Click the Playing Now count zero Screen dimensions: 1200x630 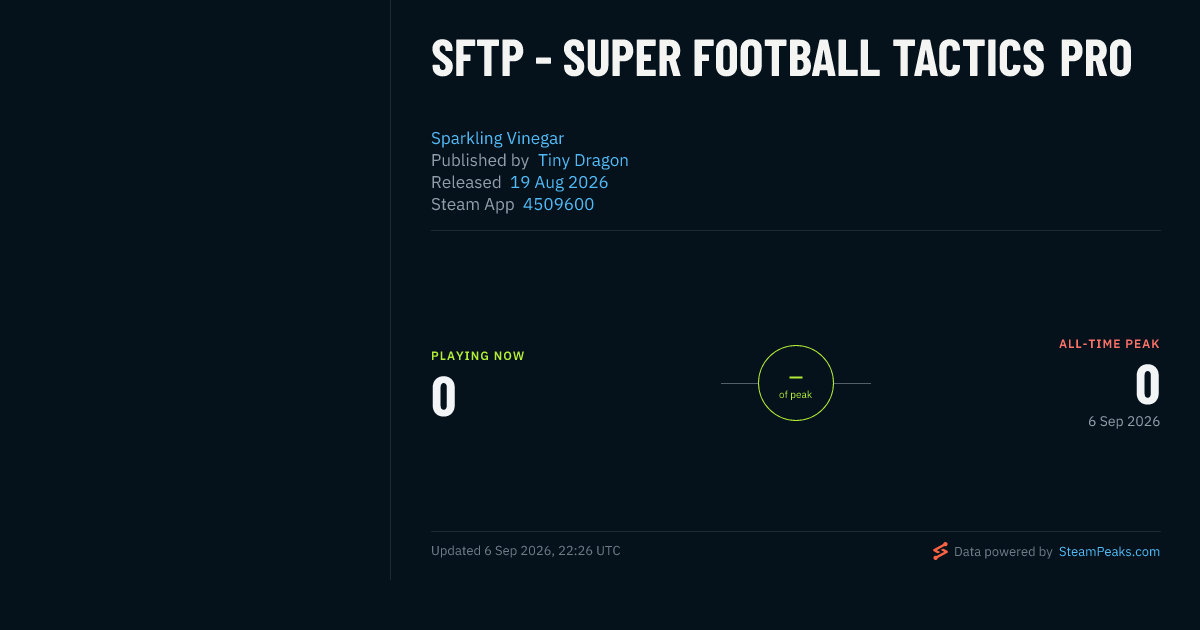444,396
